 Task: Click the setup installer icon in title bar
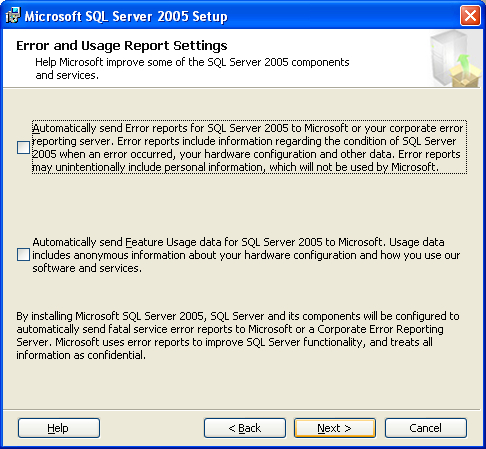click(x=13, y=15)
